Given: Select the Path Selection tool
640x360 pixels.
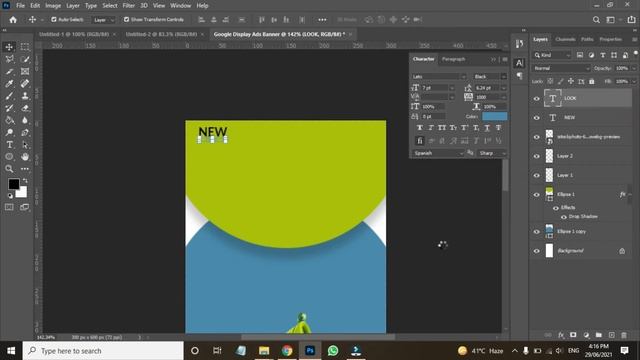Looking at the screenshot, I should click(25, 144).
